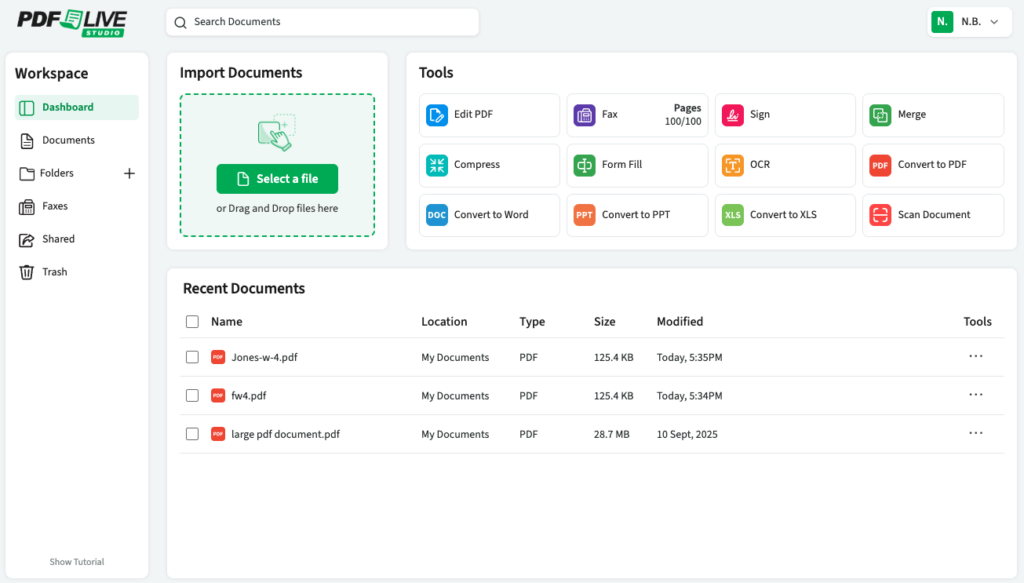Select the Jones-w-4.pdf checkbox

click(x=192, y=357)
